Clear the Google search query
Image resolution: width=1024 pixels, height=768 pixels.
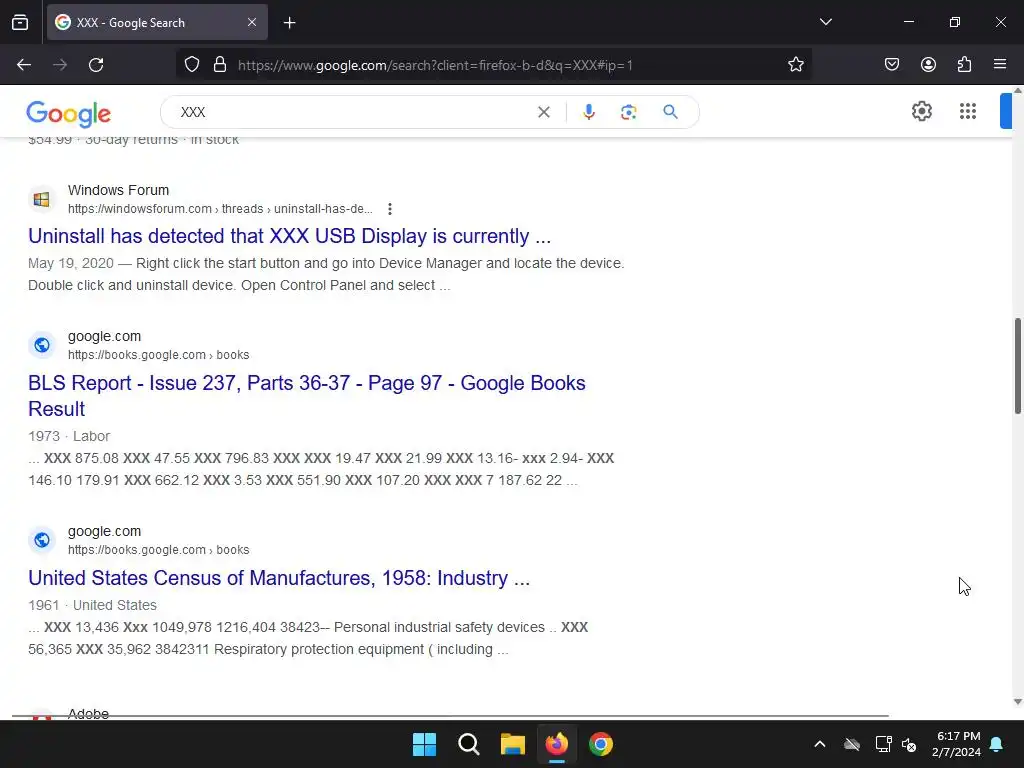tap(543, 112)
